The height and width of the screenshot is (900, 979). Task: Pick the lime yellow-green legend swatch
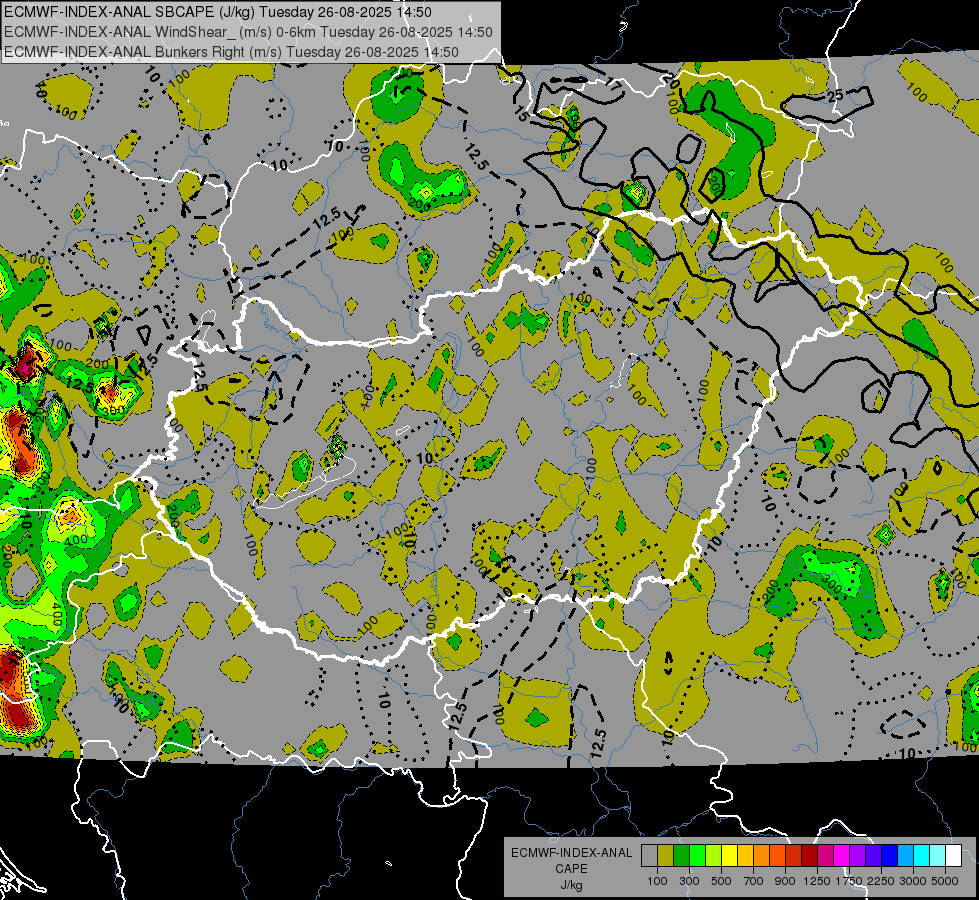(714, 856)
